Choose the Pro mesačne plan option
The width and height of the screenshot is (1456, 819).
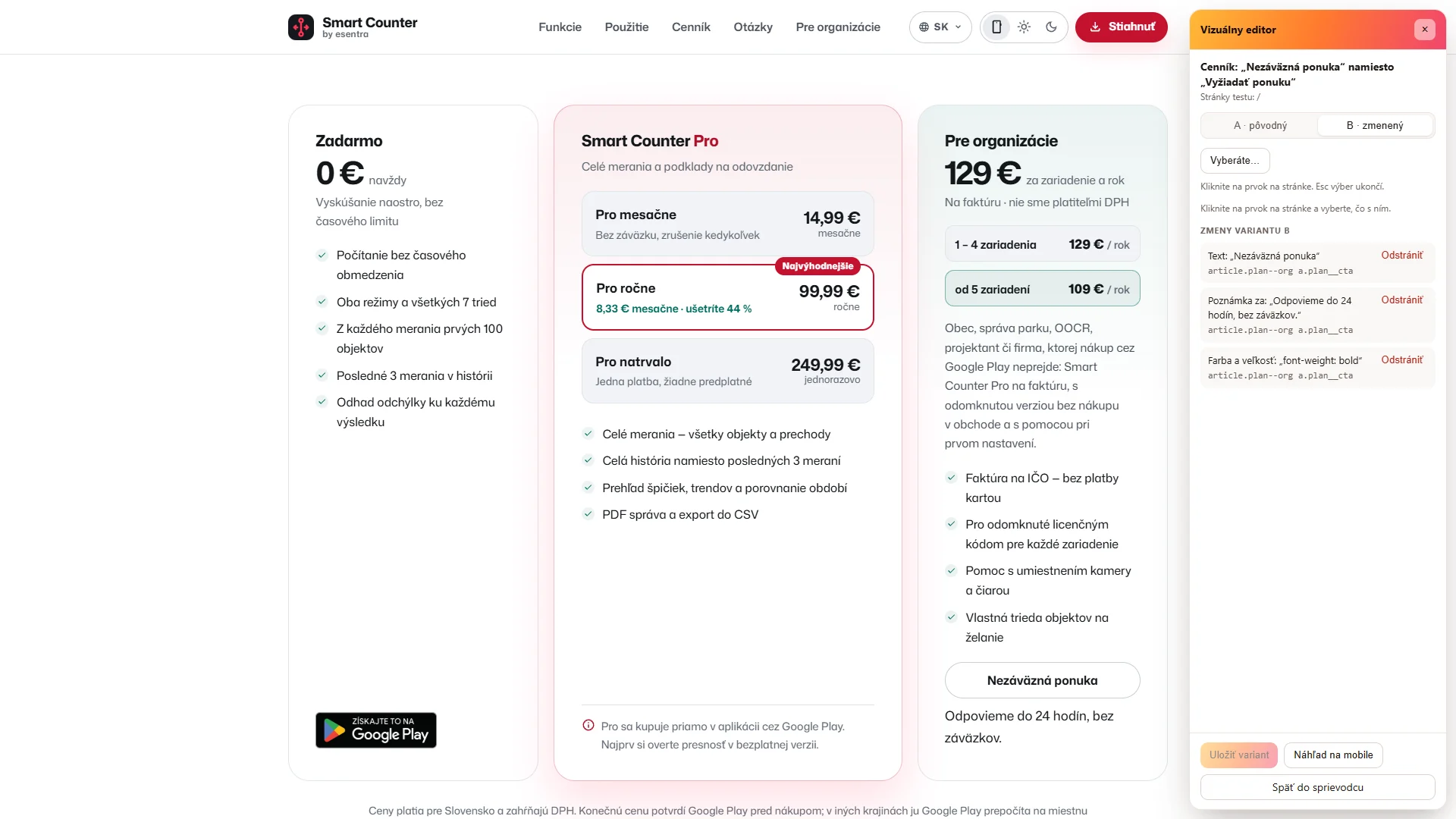pyautogui.click(x=728, y=224)
